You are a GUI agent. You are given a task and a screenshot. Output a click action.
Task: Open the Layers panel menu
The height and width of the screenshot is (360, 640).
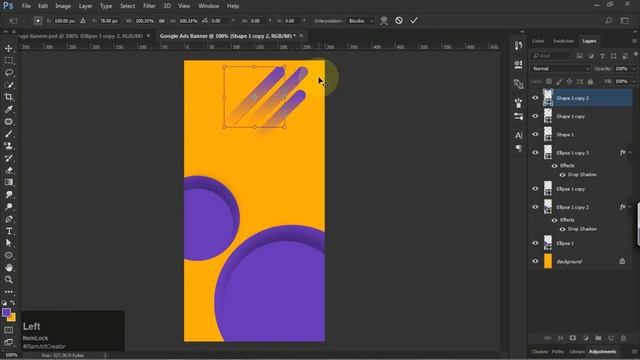click(x=634, y=41)
